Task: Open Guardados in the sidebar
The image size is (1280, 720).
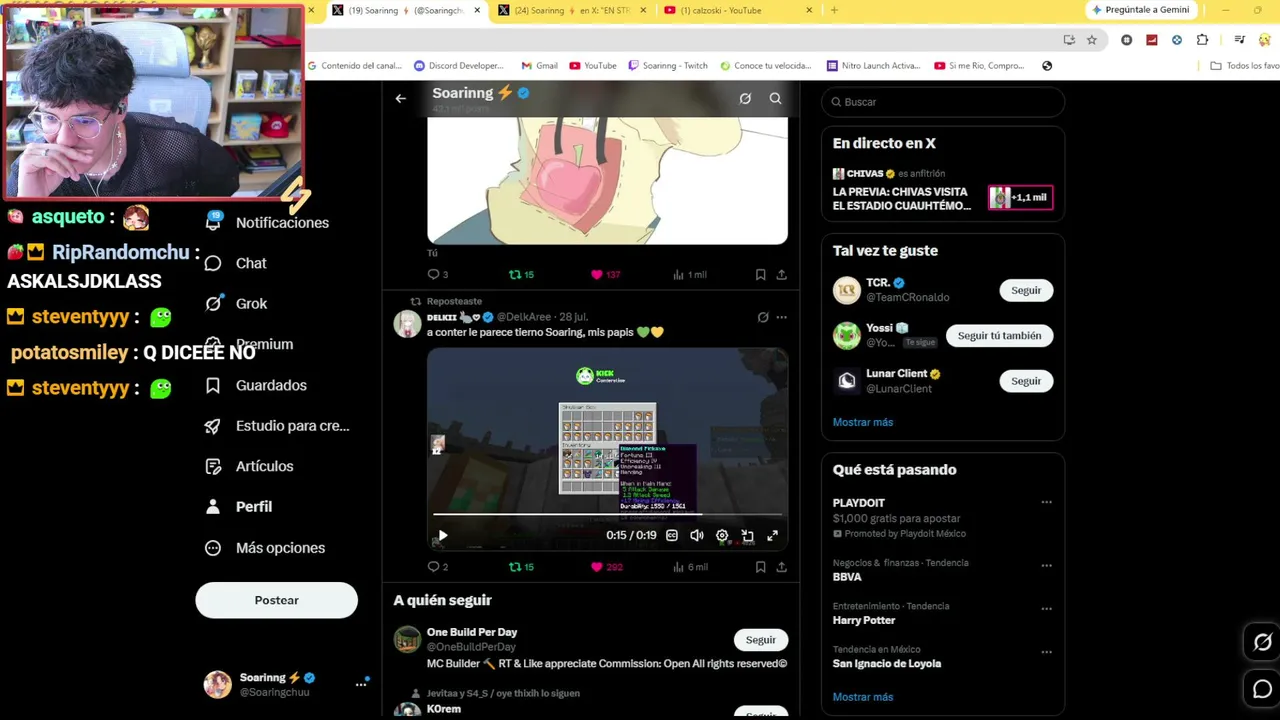Action: [256, 385]
